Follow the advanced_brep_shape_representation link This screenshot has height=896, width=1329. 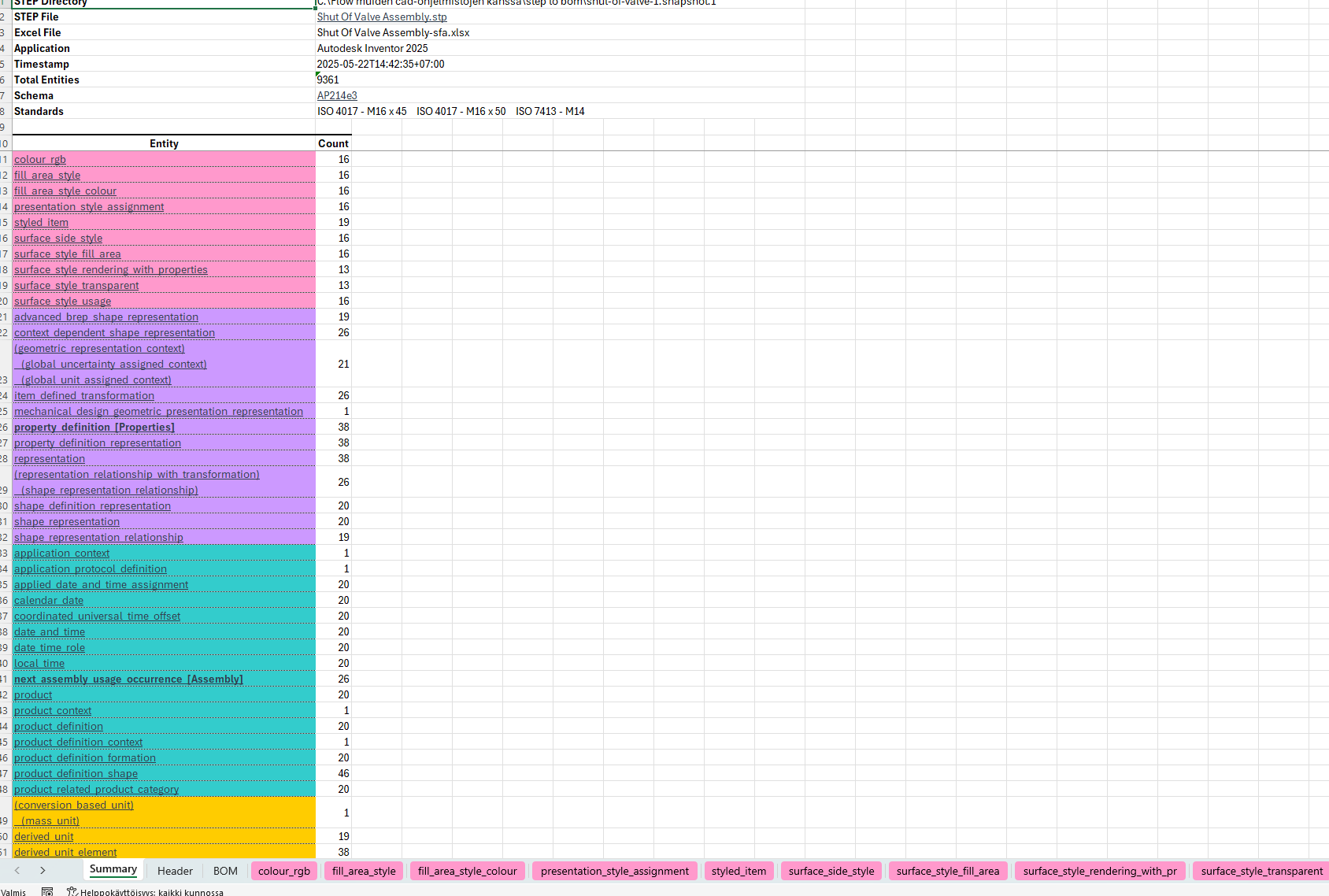pos(106,317)
